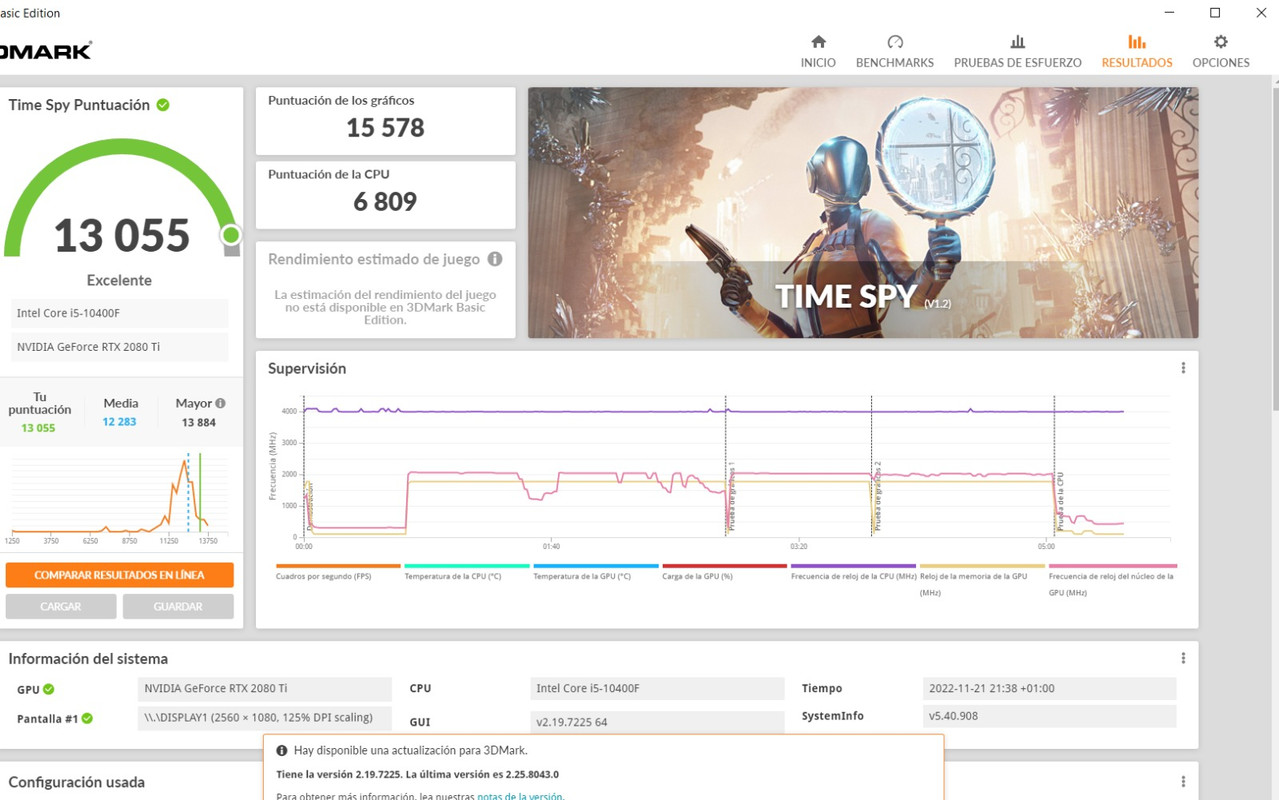The width and height of the screenshot is (1279, 800).
Task: Open the notas de la versión link
Action: [x=519, y=796]
